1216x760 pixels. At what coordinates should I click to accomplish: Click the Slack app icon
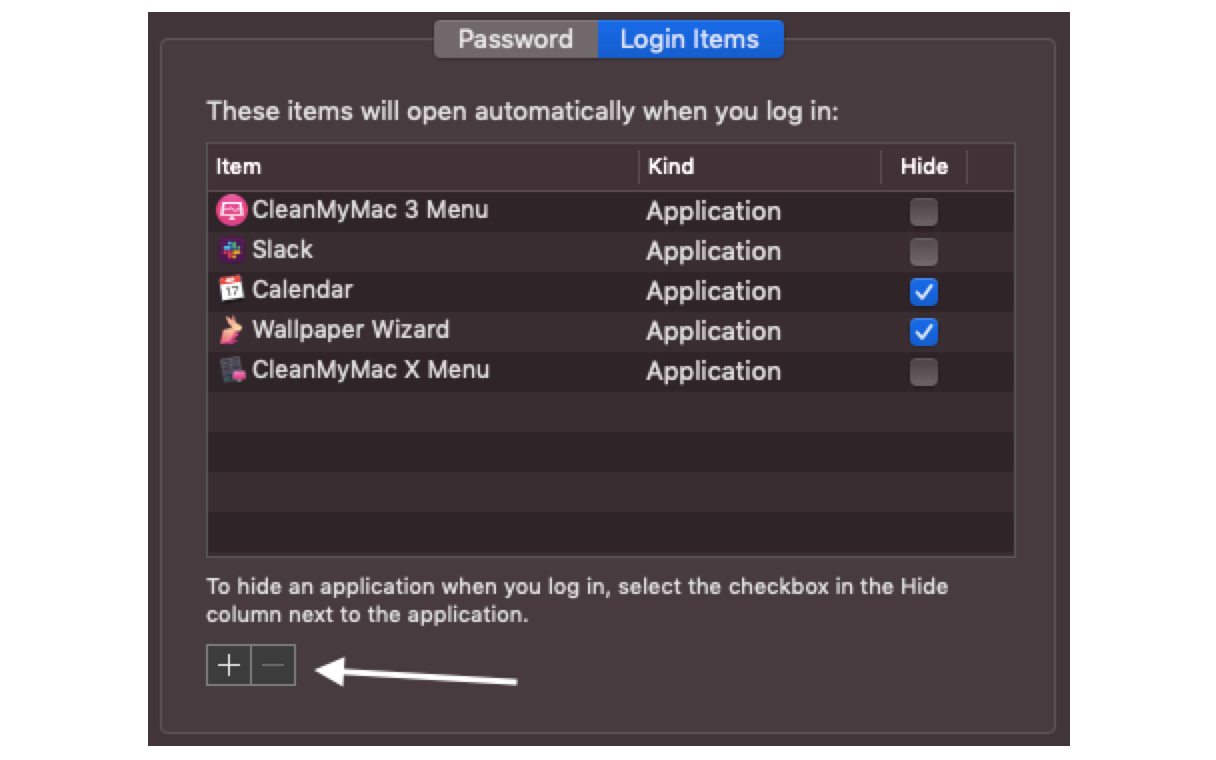(x=231, y=250)
